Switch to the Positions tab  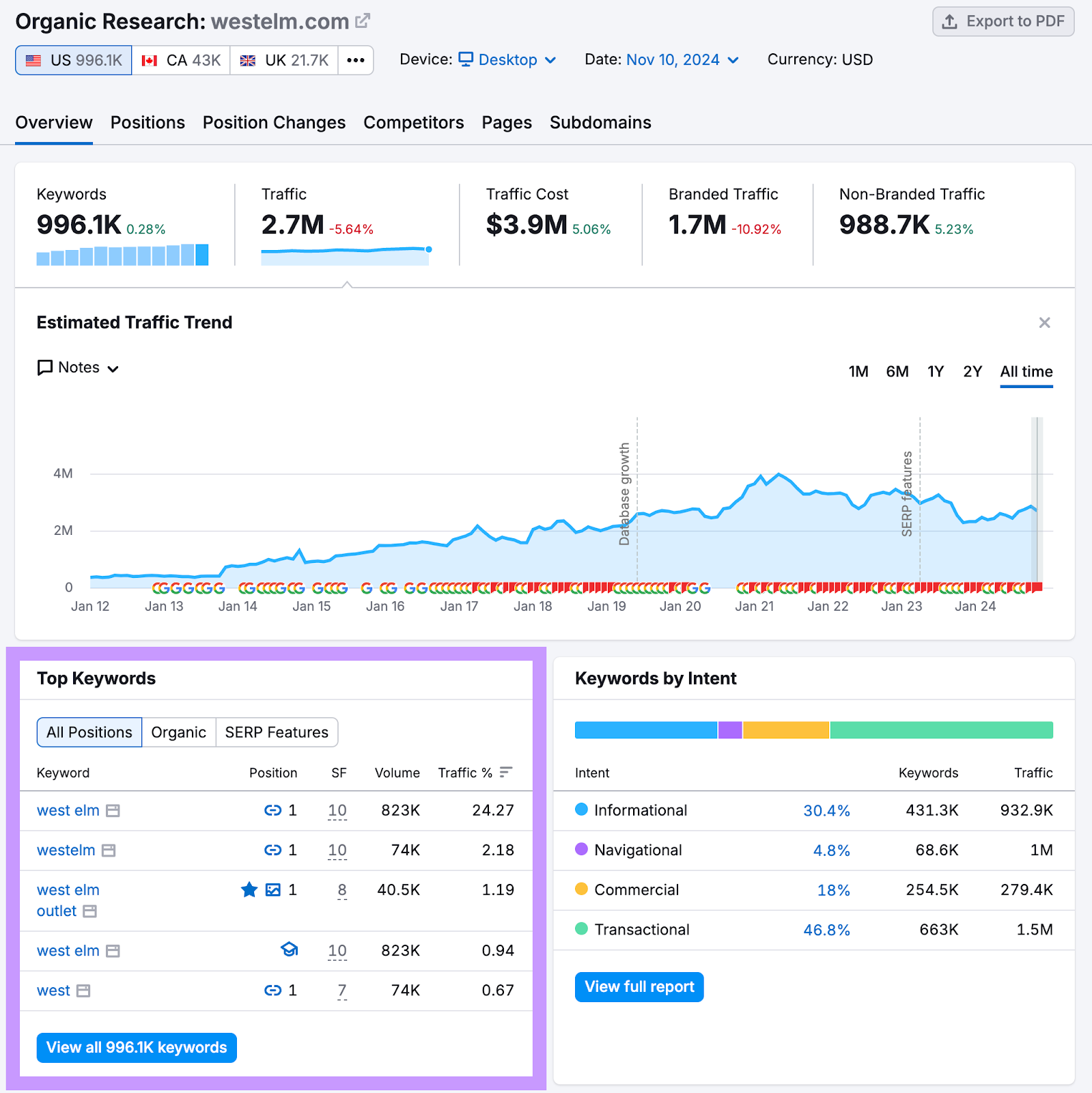tap(148, 122)
